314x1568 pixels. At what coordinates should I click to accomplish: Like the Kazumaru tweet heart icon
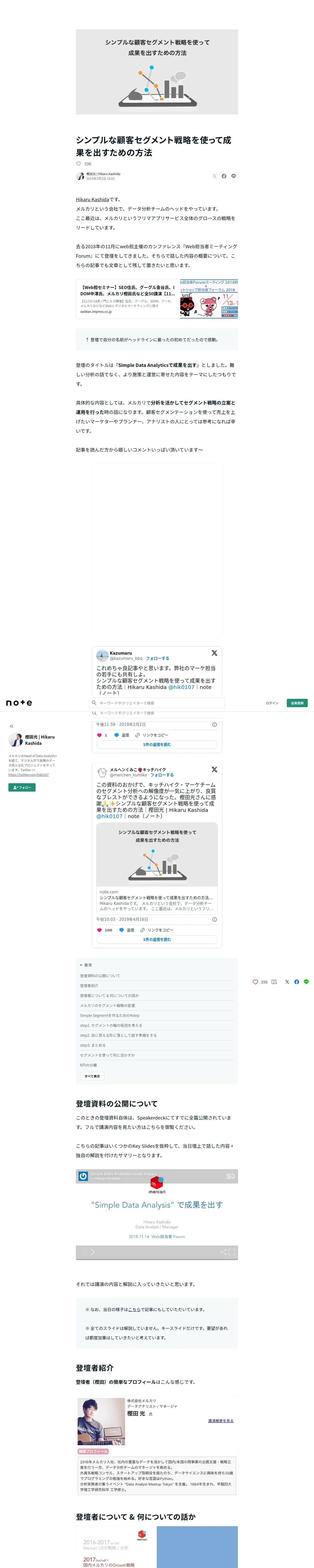(99, 735)
